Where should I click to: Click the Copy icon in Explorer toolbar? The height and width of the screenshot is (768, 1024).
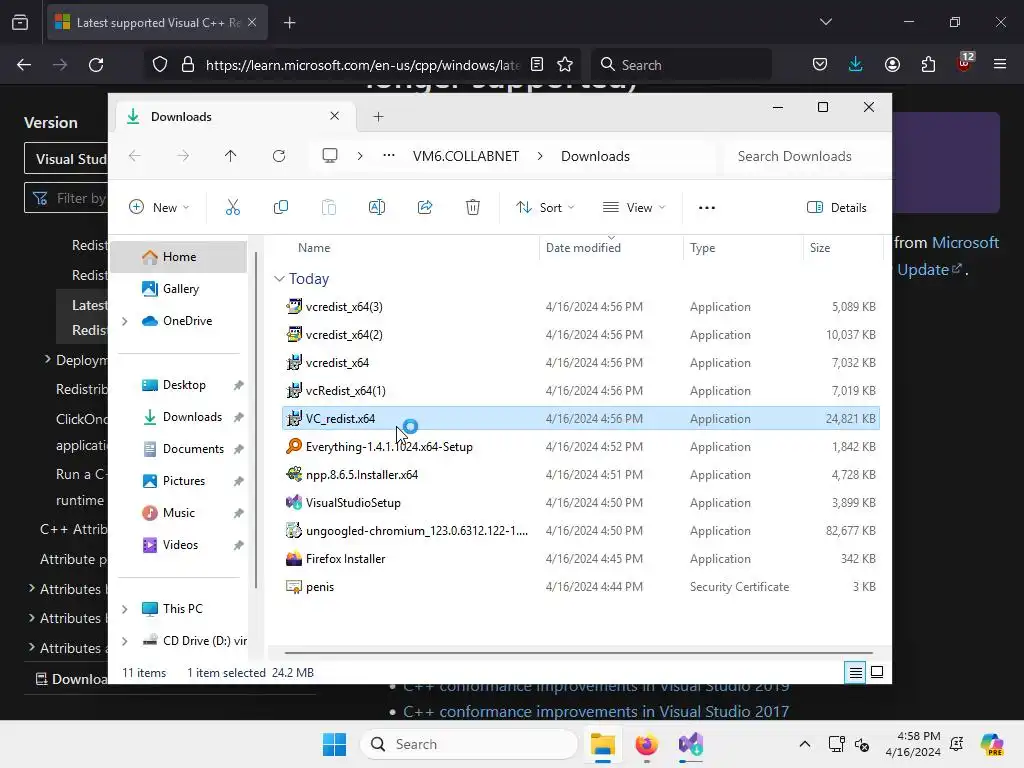tap(281, 208)
